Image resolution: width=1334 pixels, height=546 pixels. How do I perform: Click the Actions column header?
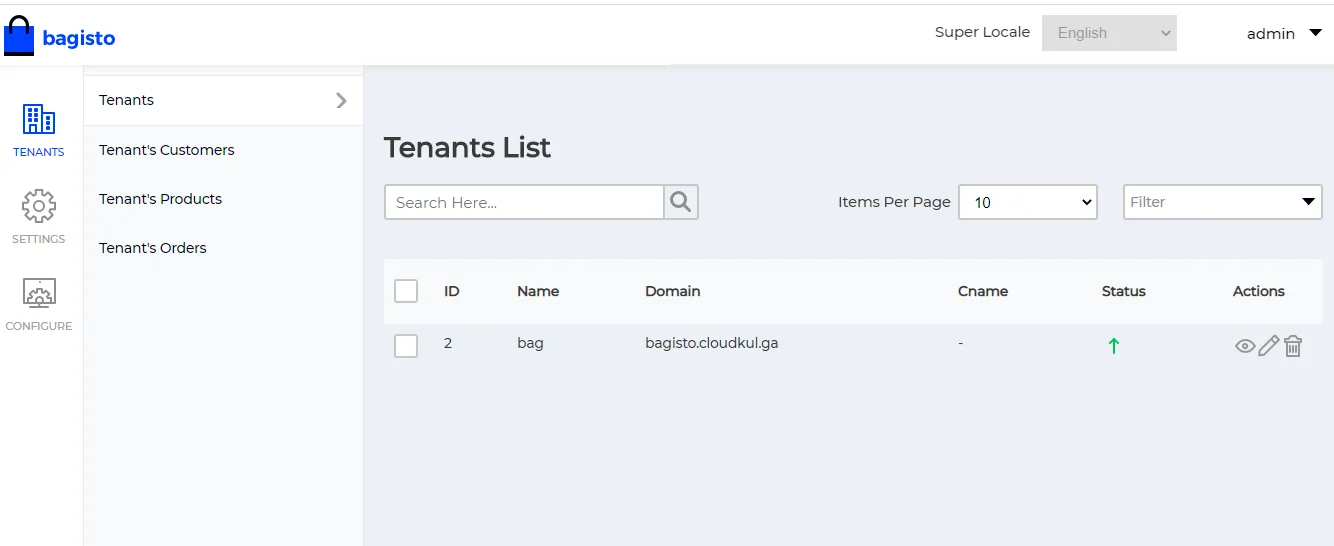pos(1259,291)
